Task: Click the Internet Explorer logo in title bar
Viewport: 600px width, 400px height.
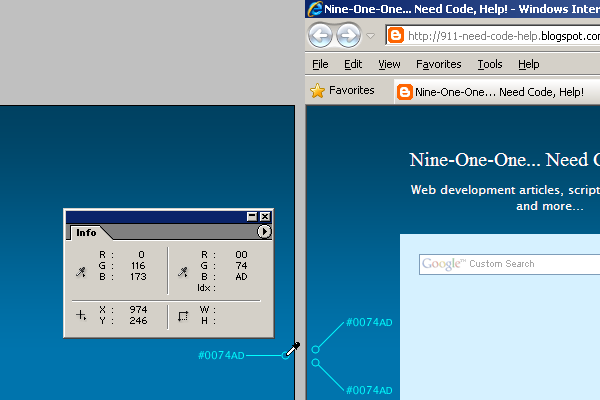Action: pyautogui.click(x=315, y=8)
